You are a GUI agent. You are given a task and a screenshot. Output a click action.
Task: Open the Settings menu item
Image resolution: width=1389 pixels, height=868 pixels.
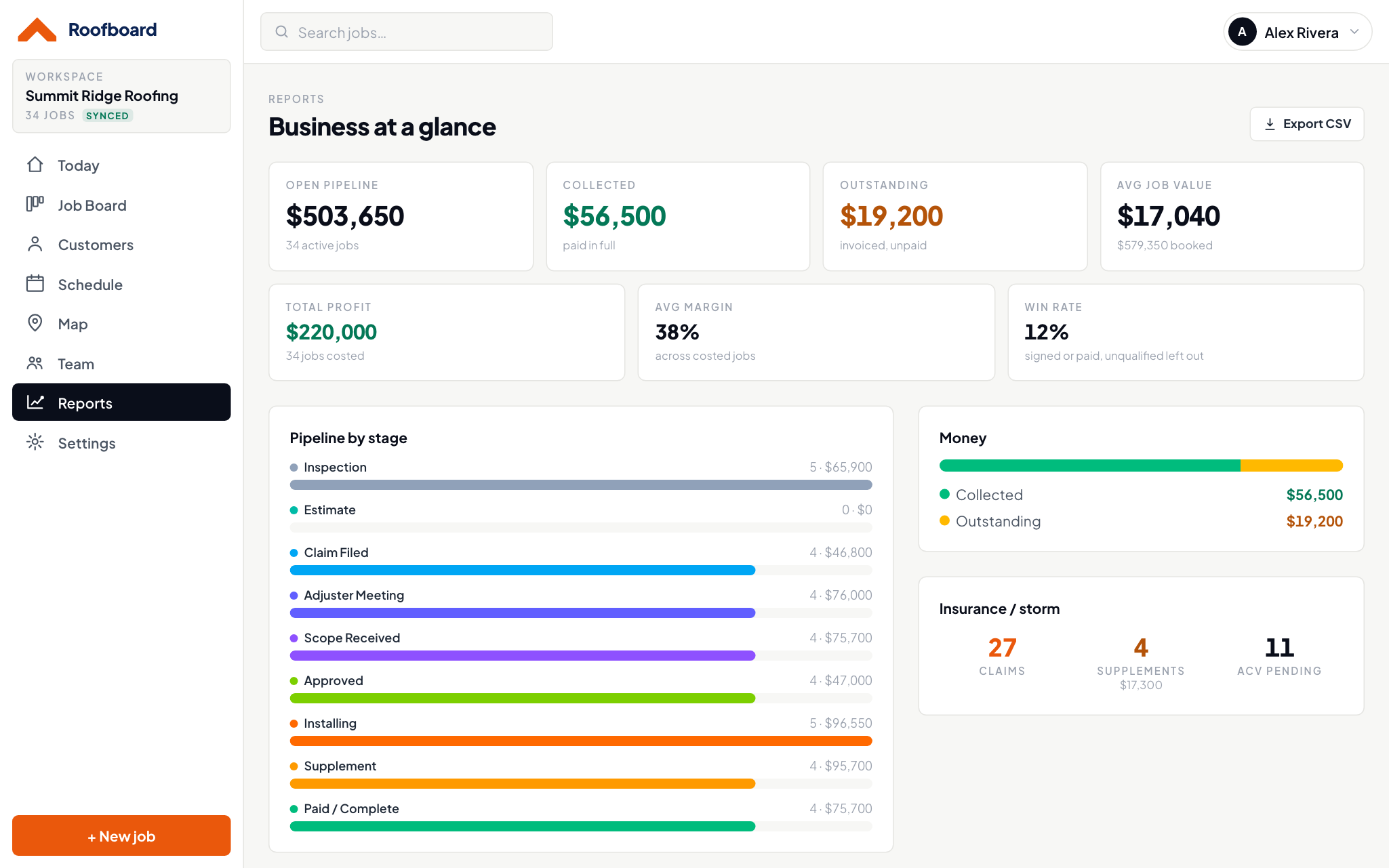tap(121, 443)
